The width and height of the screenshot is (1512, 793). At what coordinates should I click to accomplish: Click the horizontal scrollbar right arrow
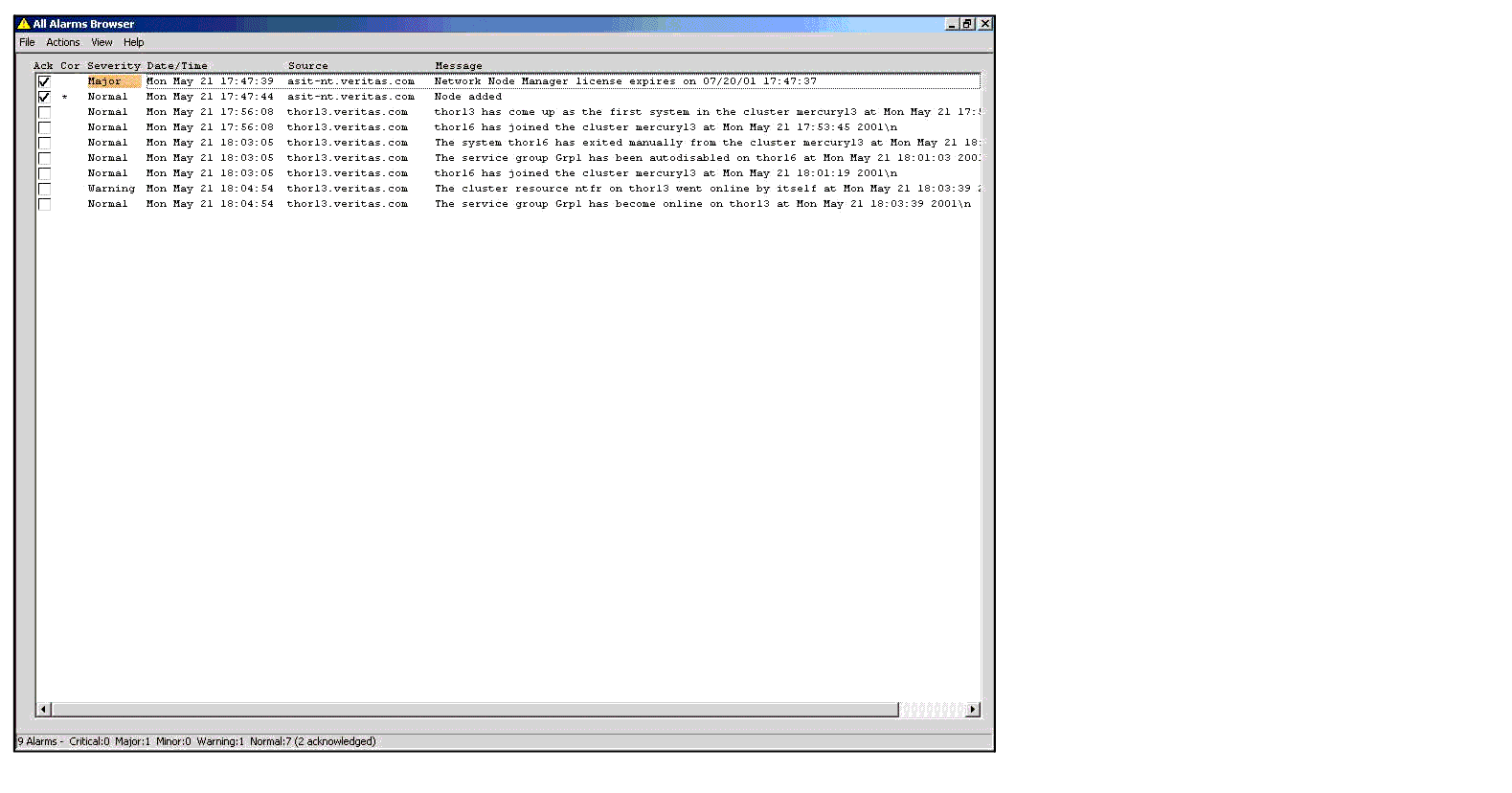pos(973,710)
